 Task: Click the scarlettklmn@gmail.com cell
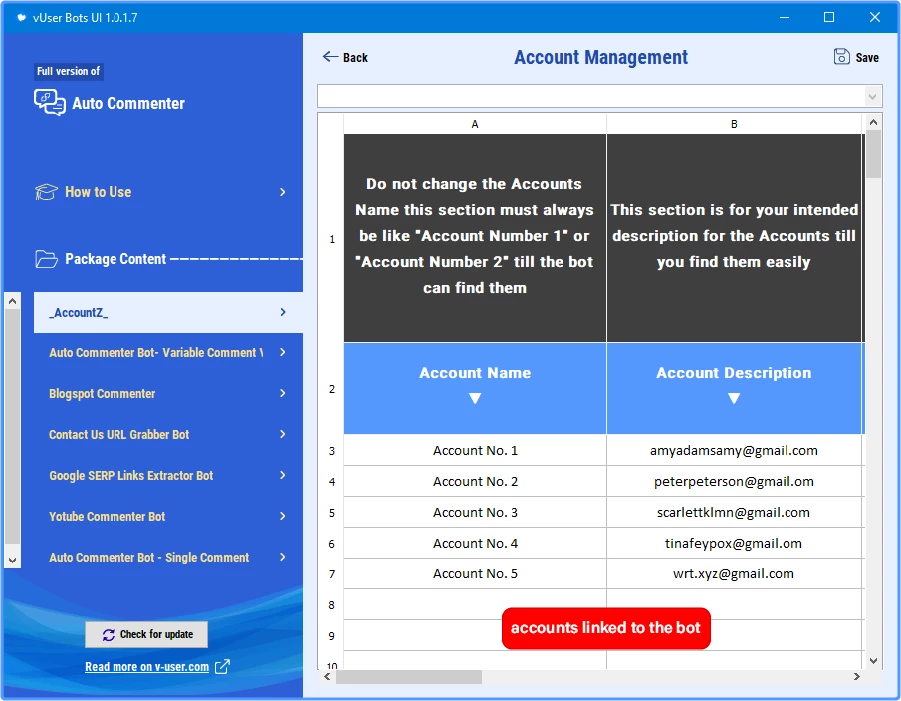pos(734,513)
